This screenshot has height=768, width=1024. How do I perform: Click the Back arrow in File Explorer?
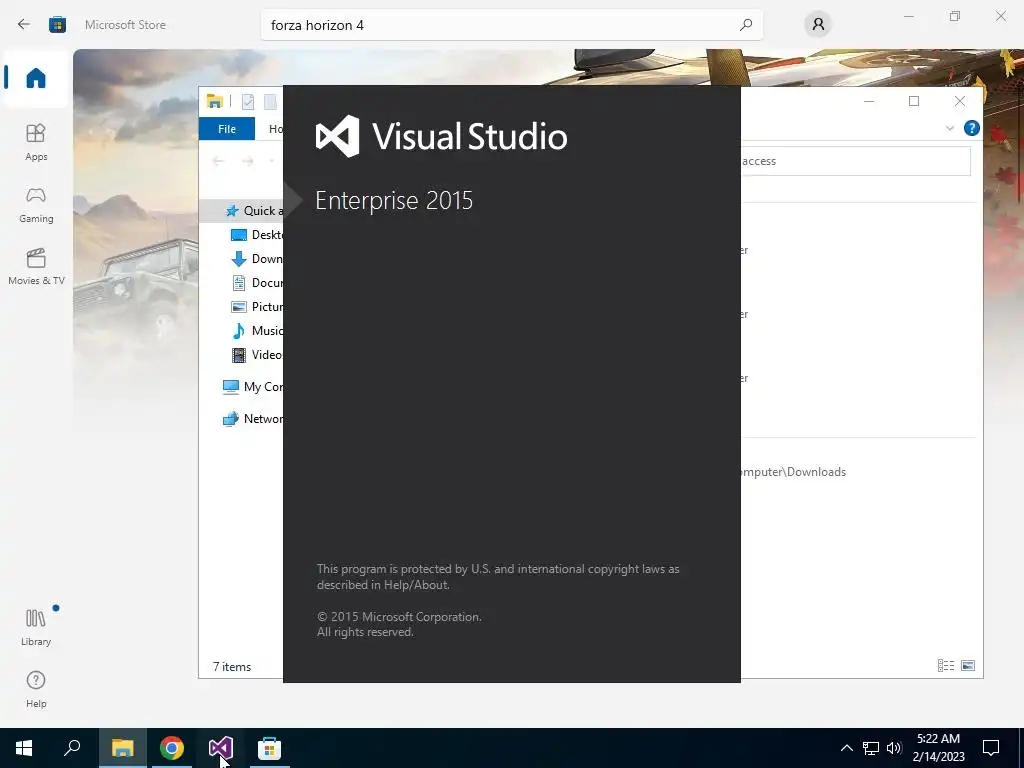(218, 161)
